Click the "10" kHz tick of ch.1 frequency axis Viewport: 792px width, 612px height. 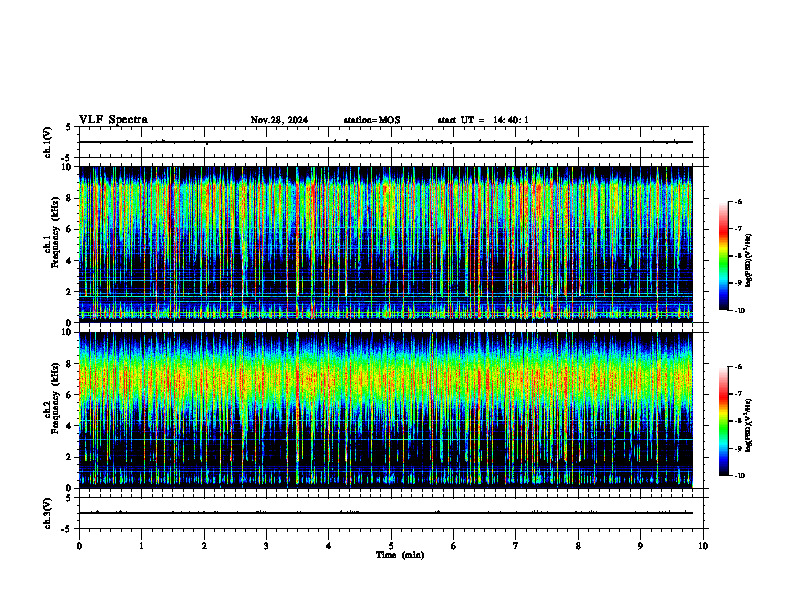tap(68, 167)
